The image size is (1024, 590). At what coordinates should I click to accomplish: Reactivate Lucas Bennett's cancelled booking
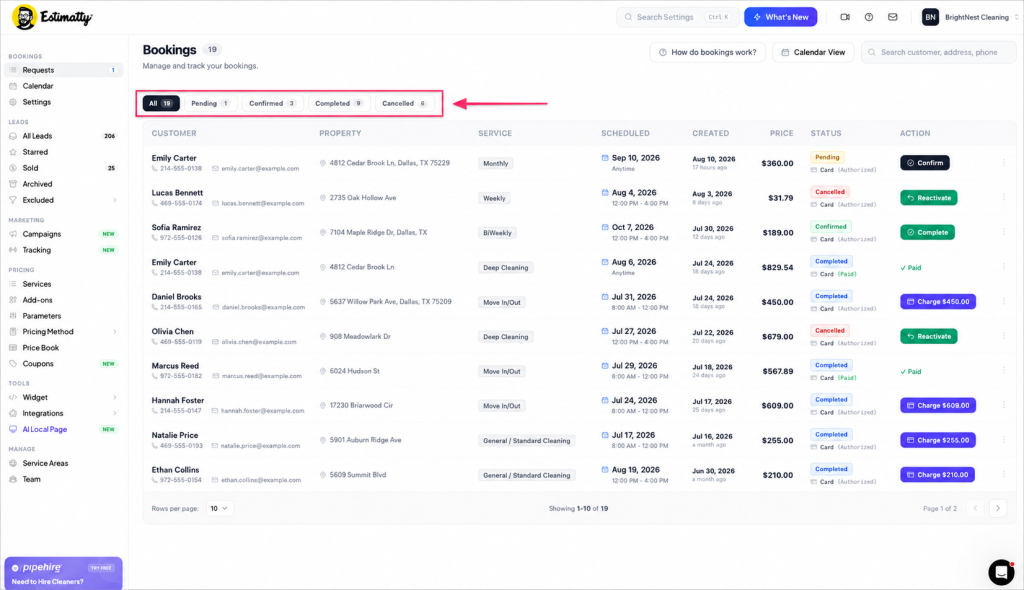[929, 197]
